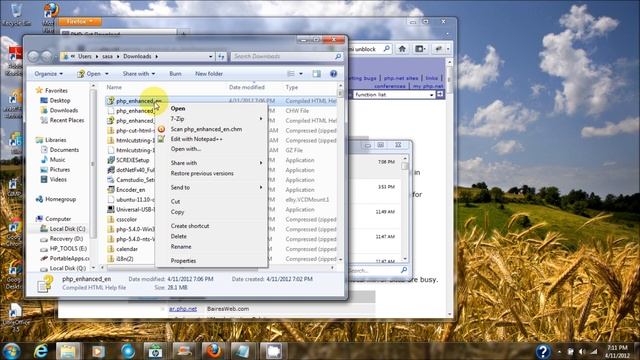Sort files by Date modified column header
Image resolution: width=640 pixels, height=360 pixels.
247,87
